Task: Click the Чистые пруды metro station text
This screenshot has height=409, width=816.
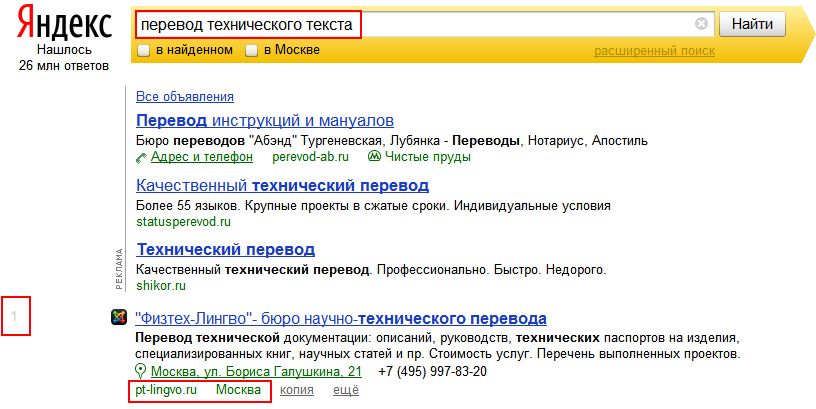Action: point(428,157)
